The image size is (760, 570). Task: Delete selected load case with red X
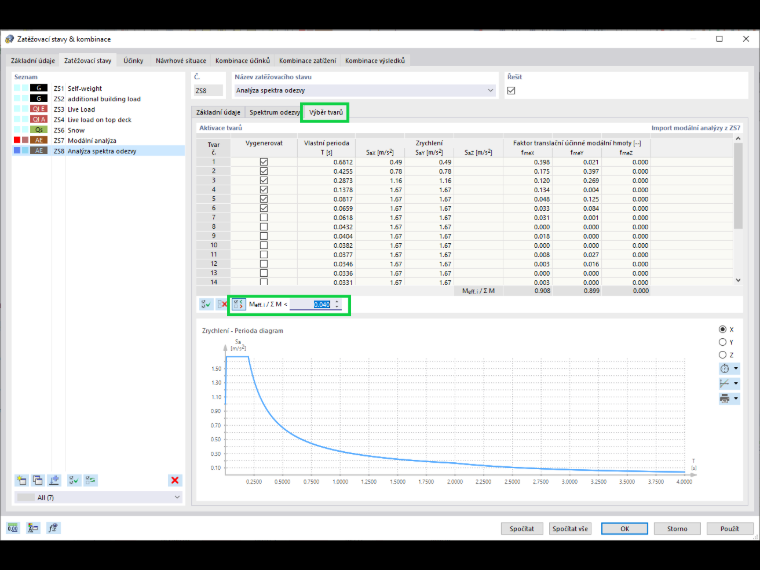tap(175, 480)
